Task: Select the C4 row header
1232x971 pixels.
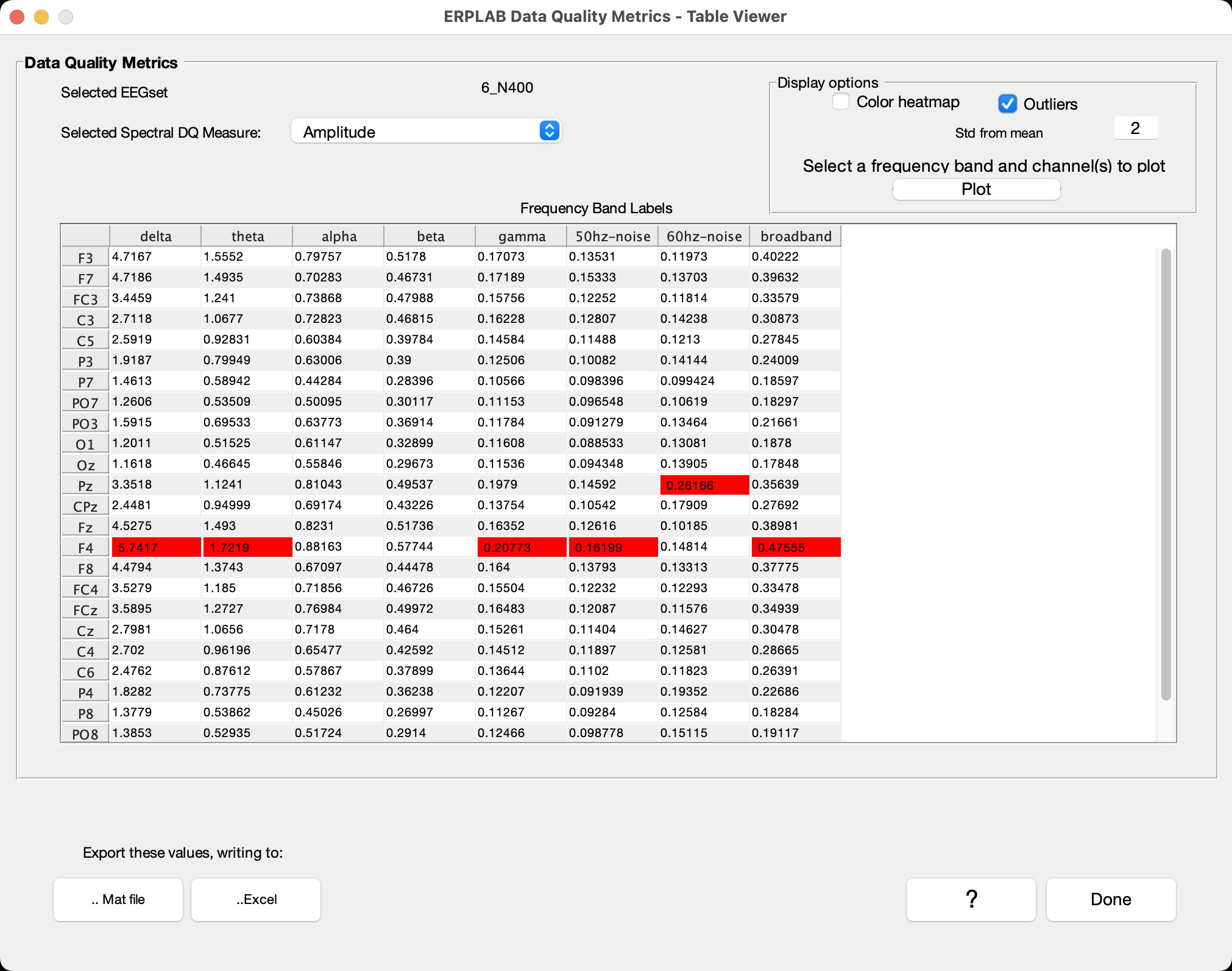Action: pos(85,651)
